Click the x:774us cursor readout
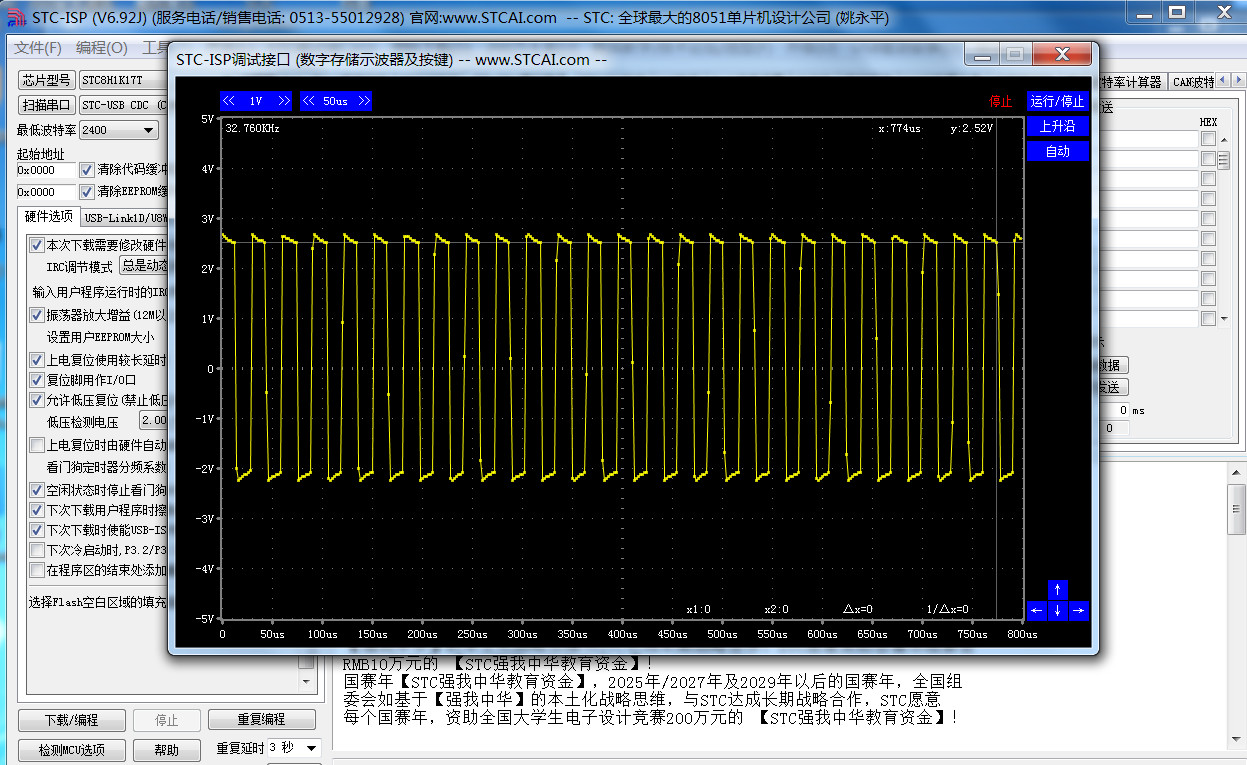 coord(899,129)
